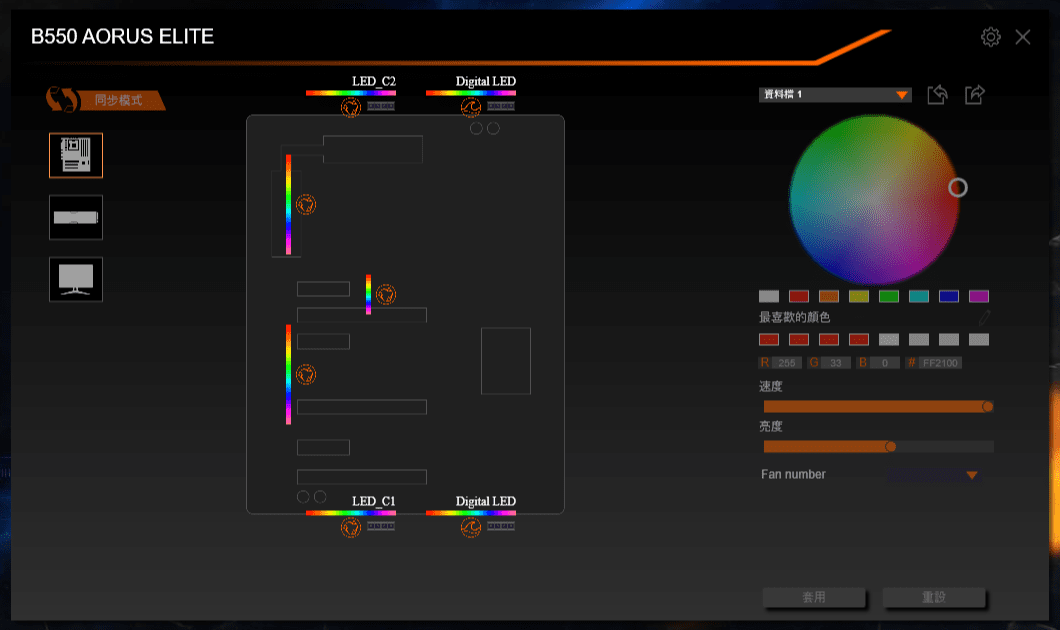Select the eagle icon on the DIMM LED zone

point(307,205)
